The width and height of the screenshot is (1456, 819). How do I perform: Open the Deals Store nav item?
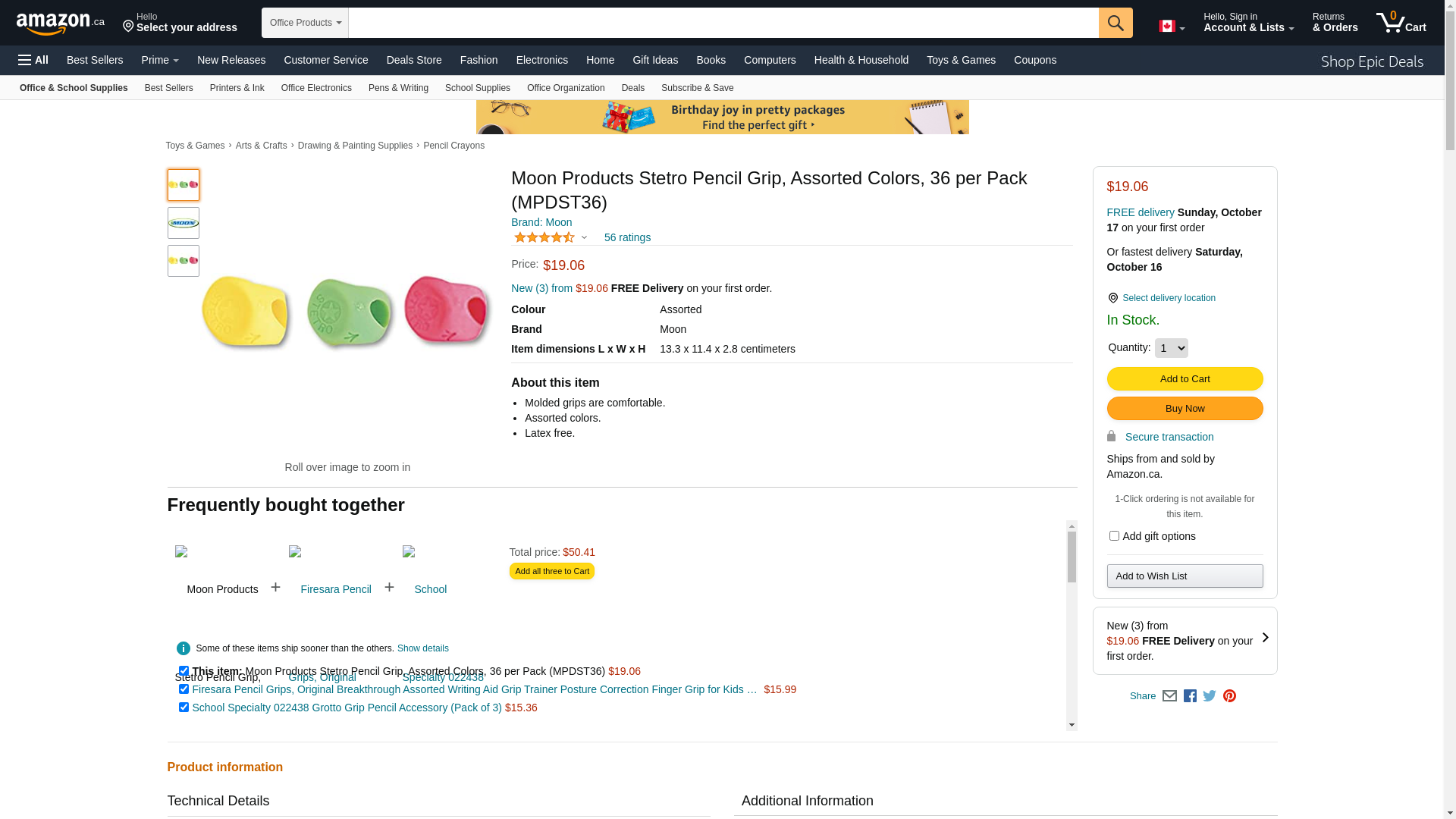(x=413, y=60)
